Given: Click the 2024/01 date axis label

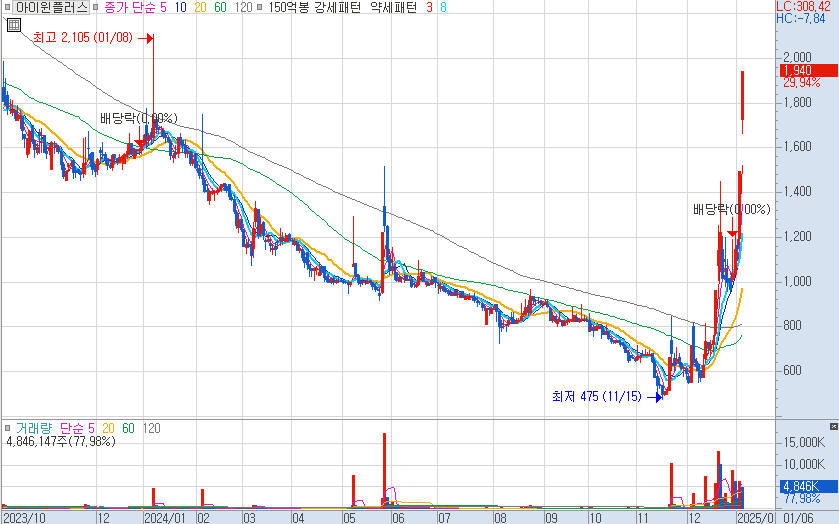Looking at the screenshot, I should coord(165,518).
